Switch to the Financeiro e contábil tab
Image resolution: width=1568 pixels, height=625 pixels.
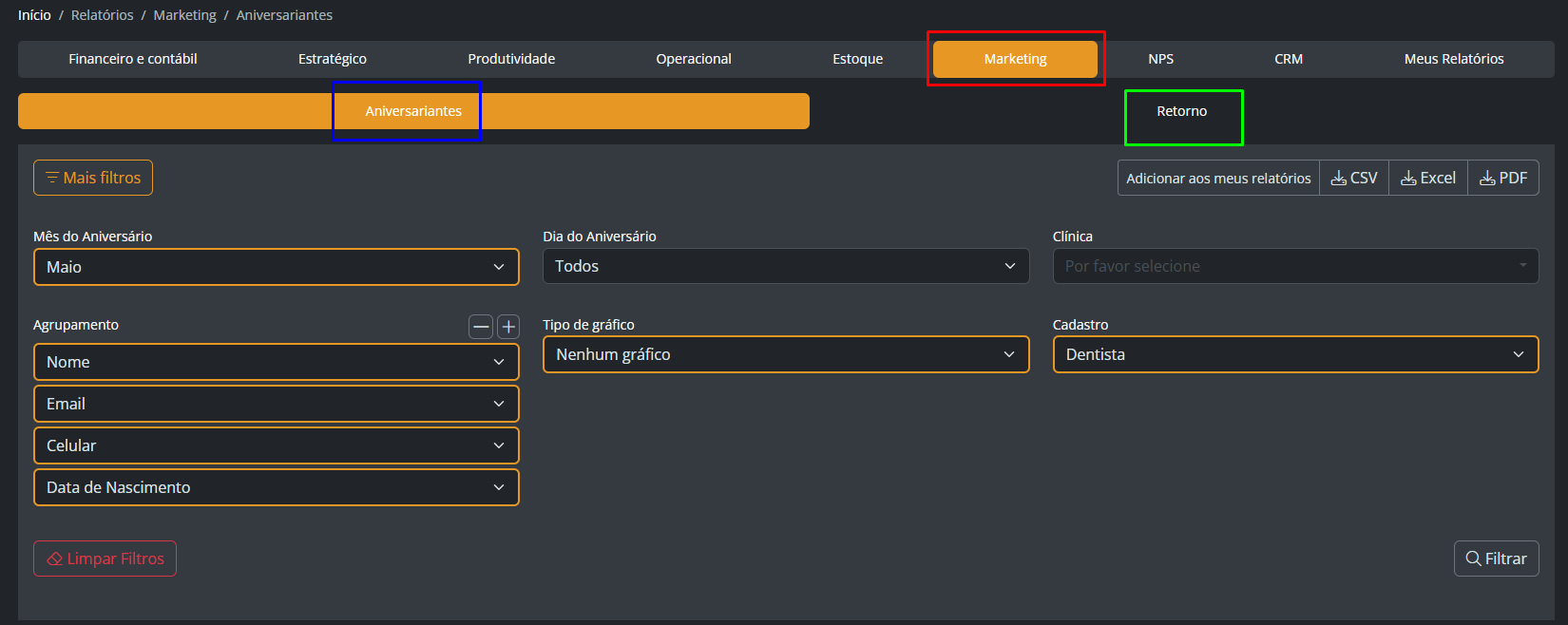coord(133,59)
